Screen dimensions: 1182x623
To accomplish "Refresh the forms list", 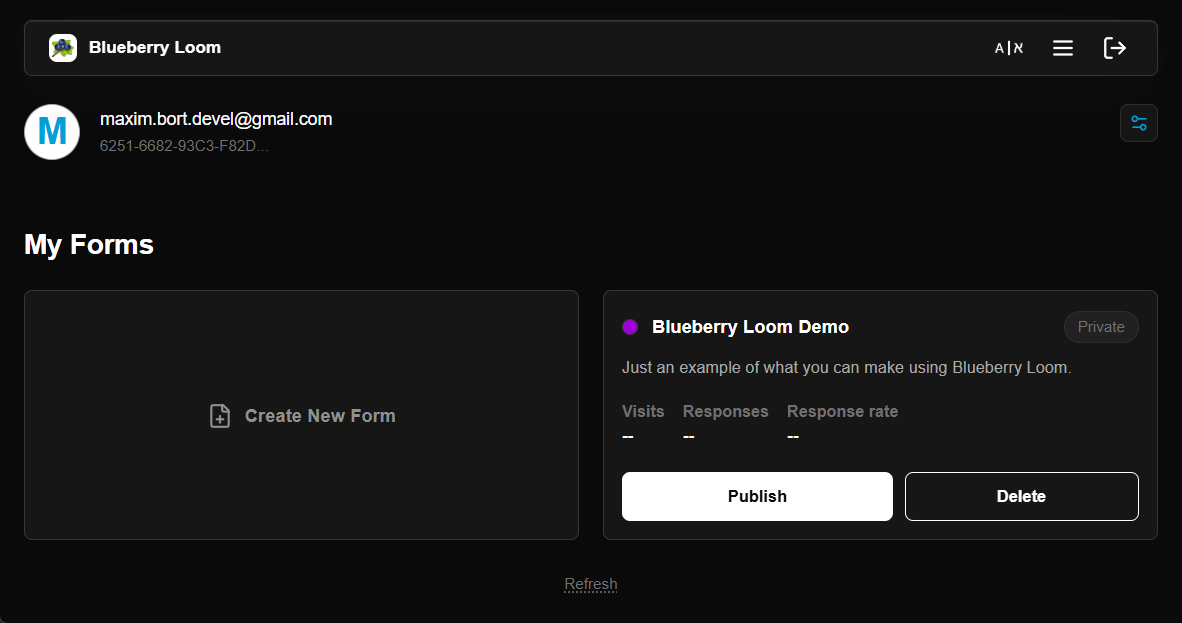I will click(x=590, y=584).
